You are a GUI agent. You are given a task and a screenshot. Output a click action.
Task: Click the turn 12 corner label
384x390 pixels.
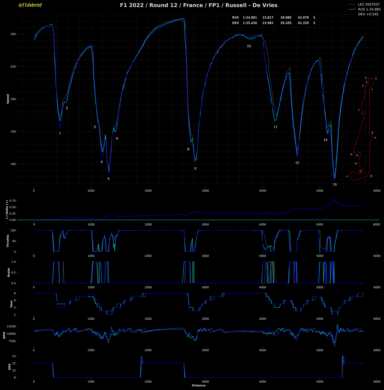[297, 163]
